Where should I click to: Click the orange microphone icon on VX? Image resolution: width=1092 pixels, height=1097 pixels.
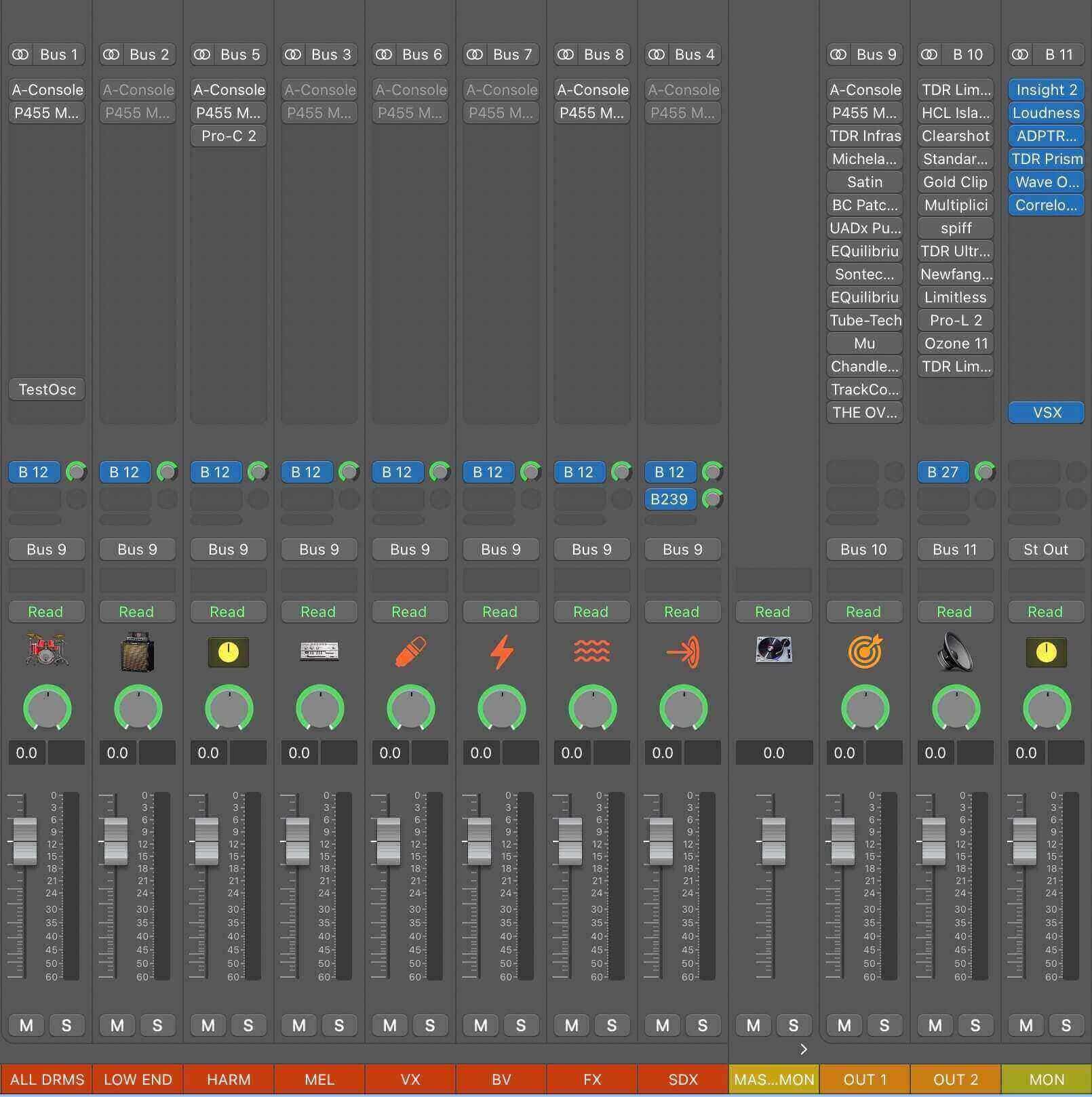tap(410, 652)
